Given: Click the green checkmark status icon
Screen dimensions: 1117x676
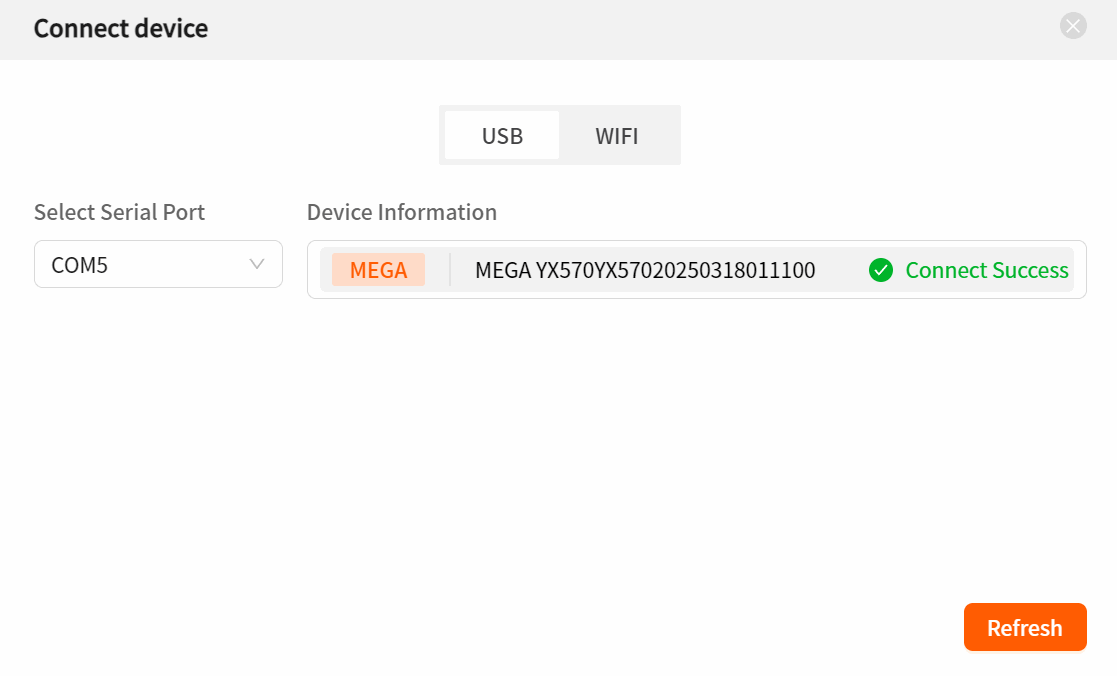Looking at the screenshot, I should 880,270.
